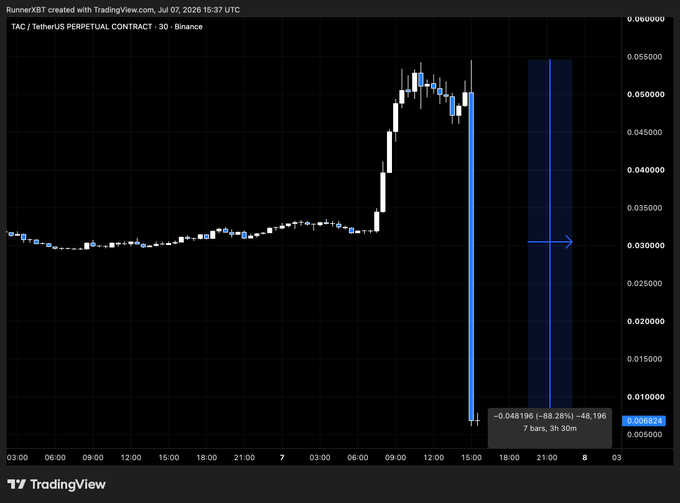Image resolution: width=680 pixels, height=503 pixels.
Task: Click the 21:00 label under the shaded range
Action: click(547, 457)
